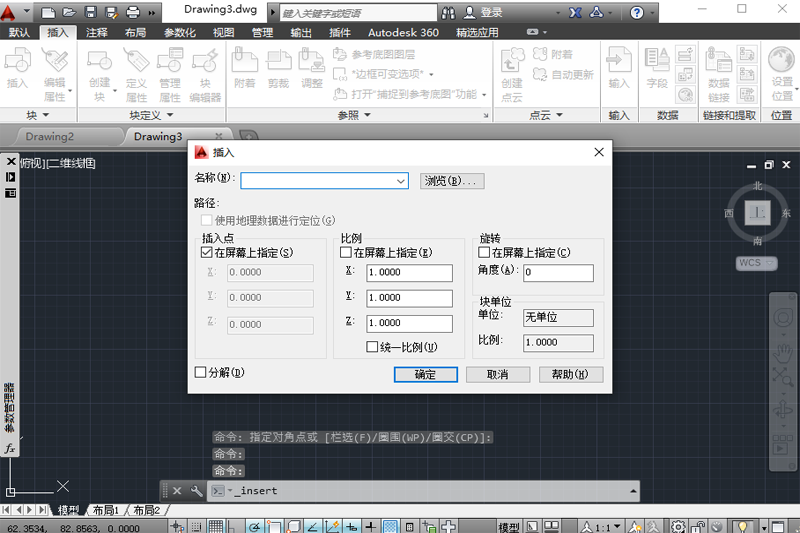
Task: Click the 登录 sign-in button
Action: pos(484,13)
